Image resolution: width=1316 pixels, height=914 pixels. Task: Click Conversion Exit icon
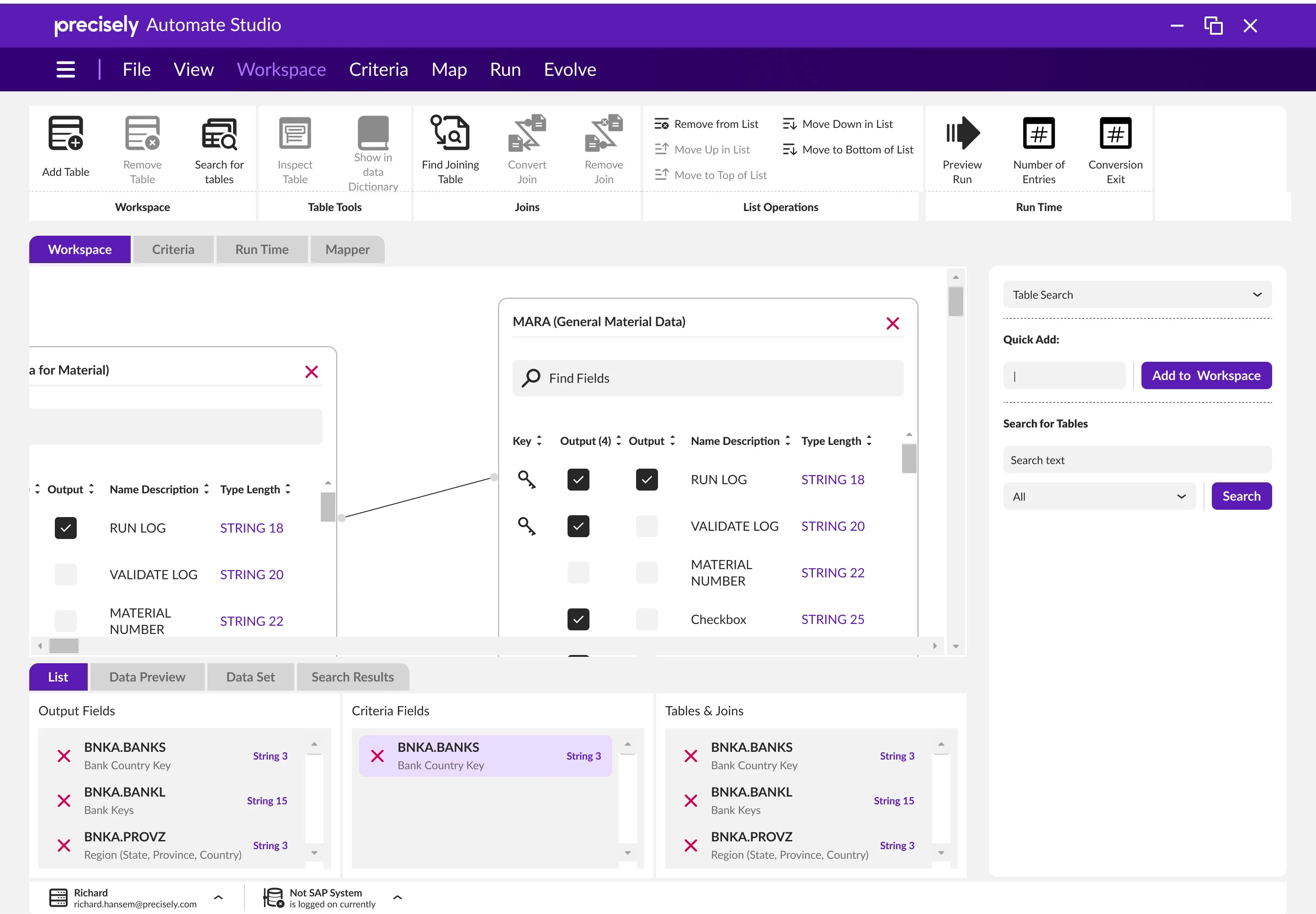1115,133
